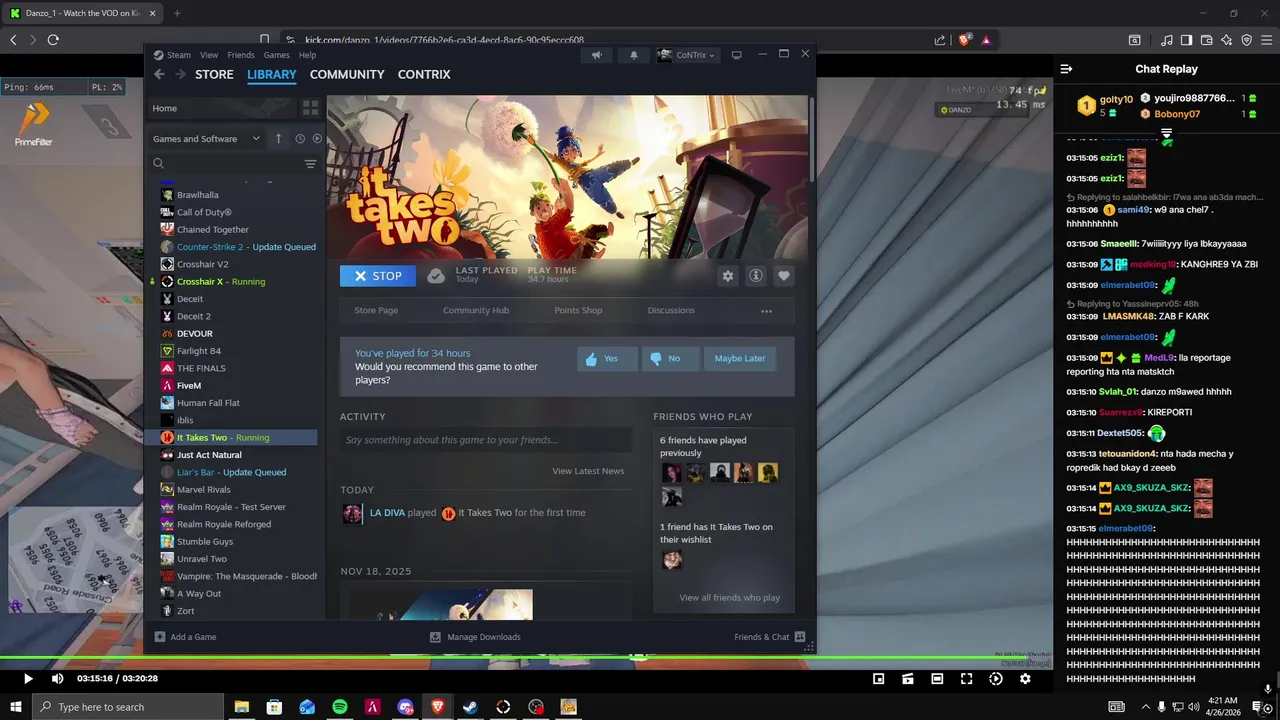The width and height of the screenshot is (1280, 720).
Task: Recommend game with Yes thumbs-up
Action: click(607, 358)
